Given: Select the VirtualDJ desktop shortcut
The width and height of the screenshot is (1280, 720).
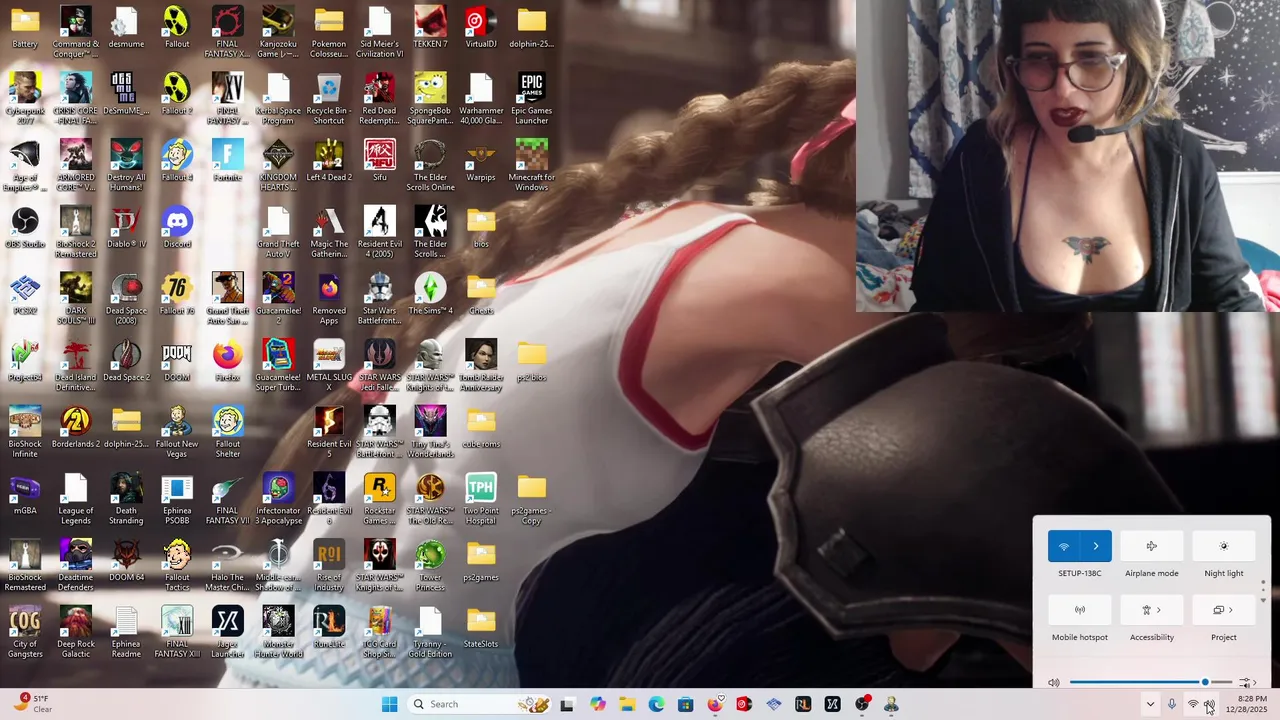Looking at the screenshot, I should [x=481, y=27].
